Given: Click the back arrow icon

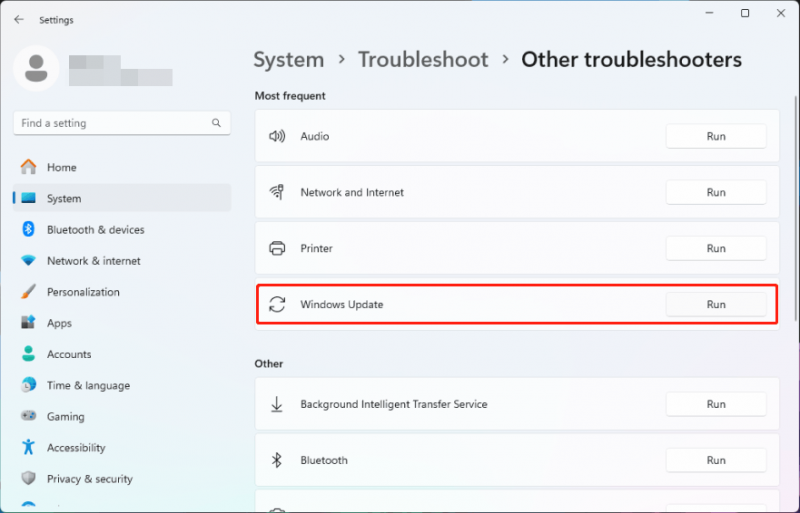Looking at the screenshot, I should coord(19,19).
